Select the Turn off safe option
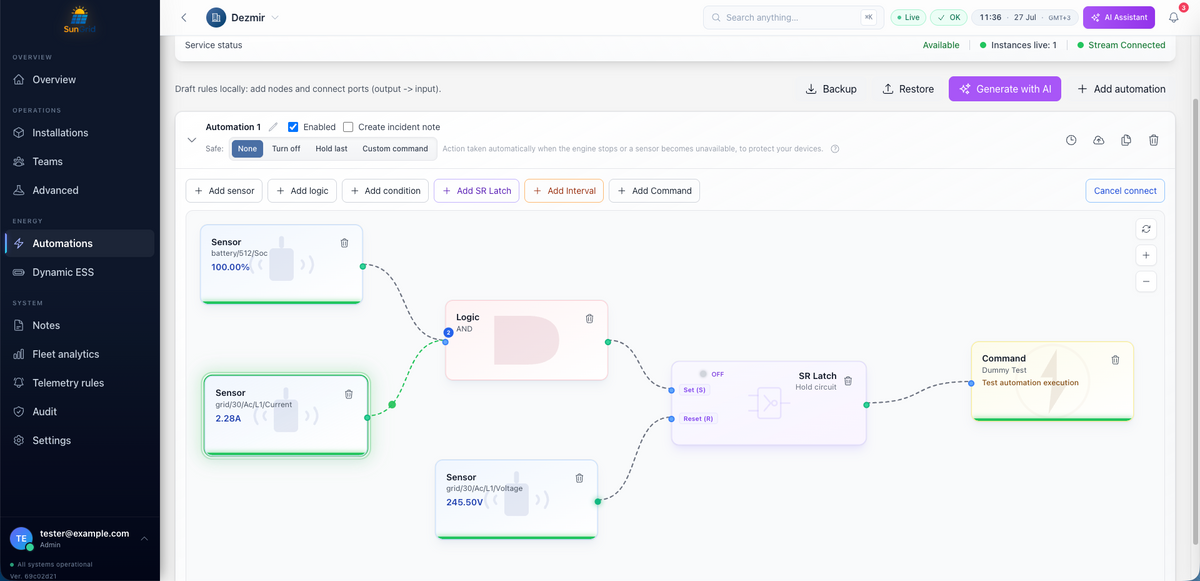 pyautogui.click(x=286, y=149)
